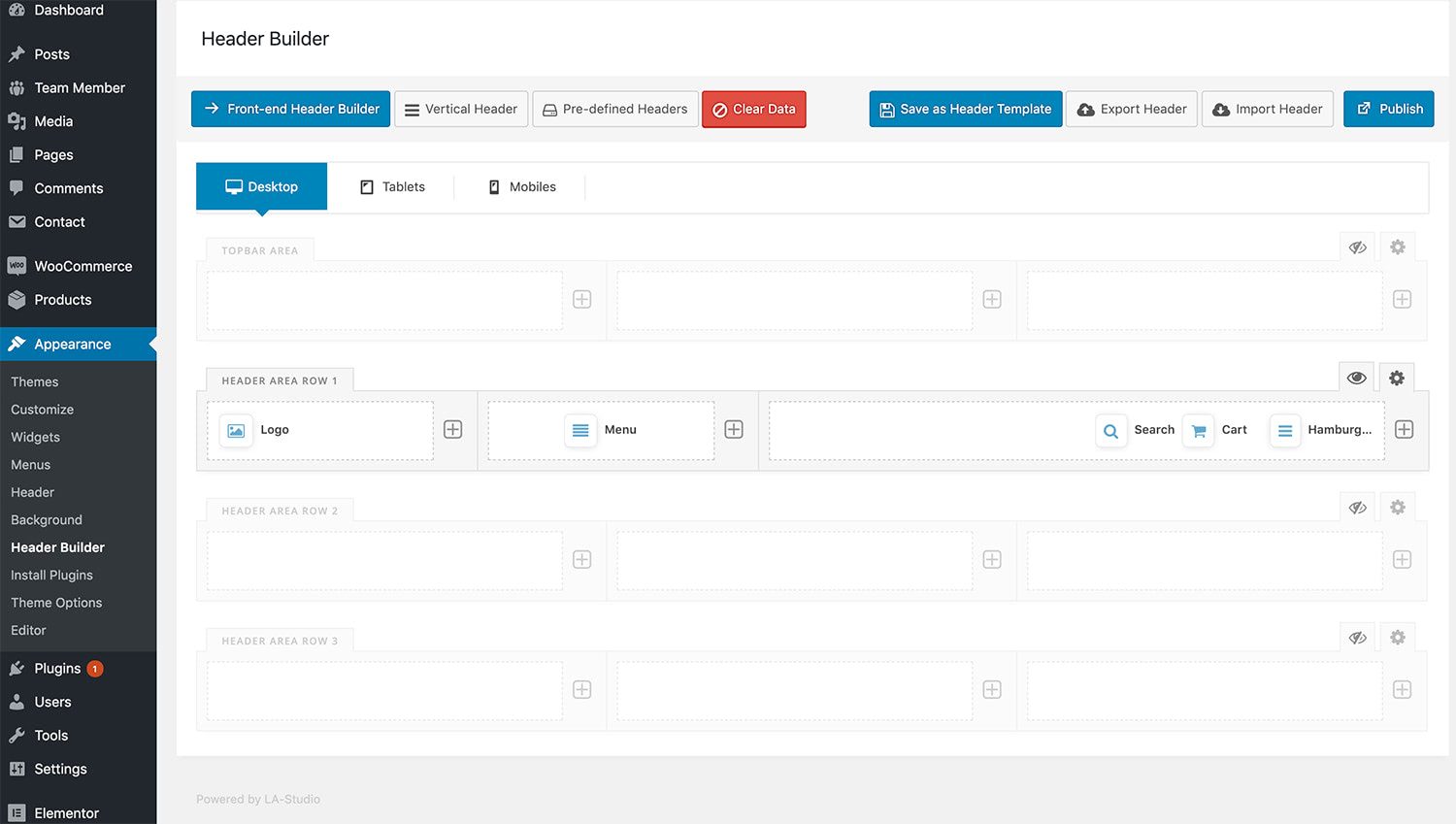Screen dimensions: 1456x824
Task: Click the empty first Header Area Row 2 column
Action: point(384,560)
